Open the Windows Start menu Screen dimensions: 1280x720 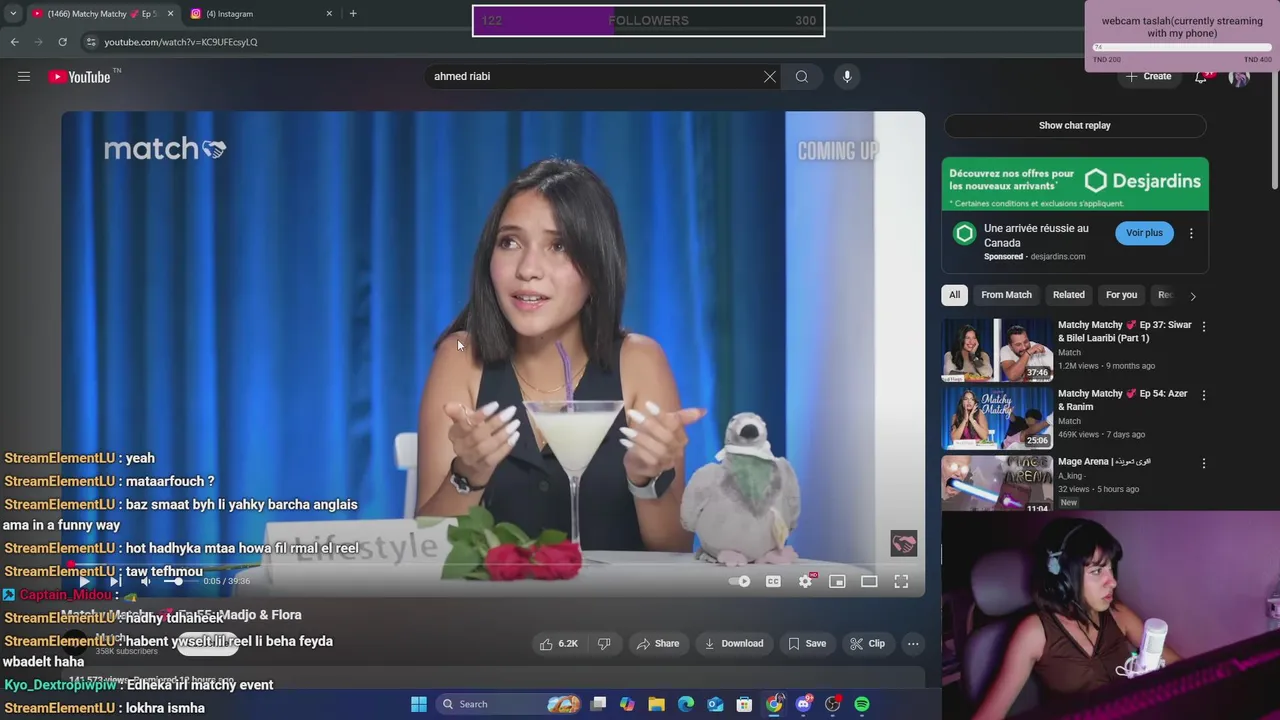(x=419, y=704)
